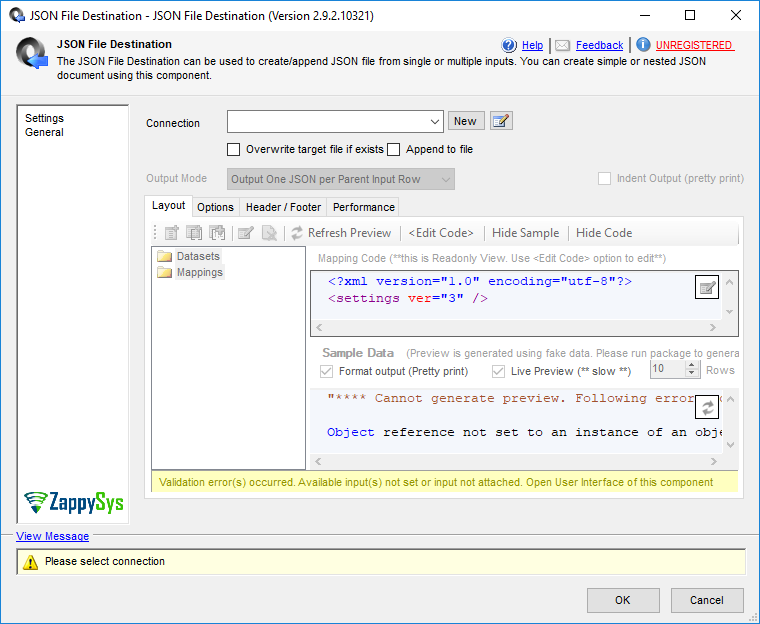Enable Overwrite target file if exists
The image size is (760, 624).
click(x=234, y=149)
